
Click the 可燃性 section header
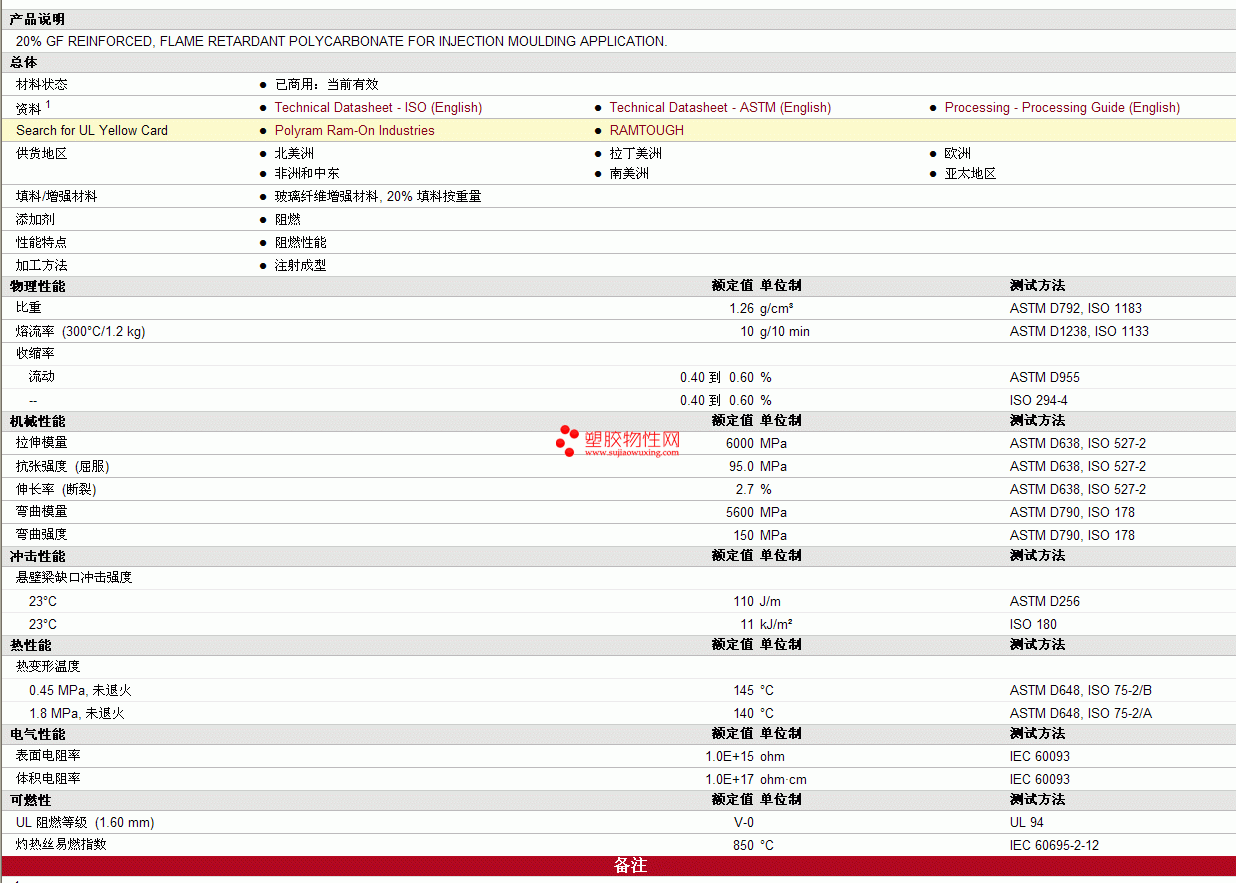tap(31, 800)
